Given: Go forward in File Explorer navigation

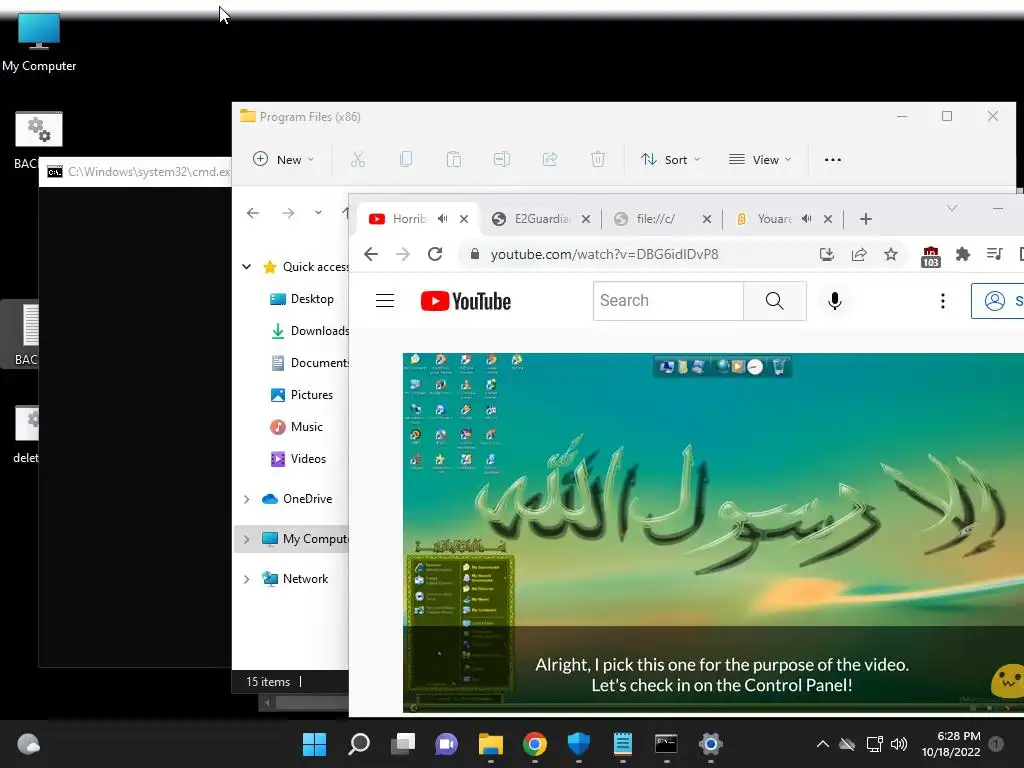Looking at the screenshot, I should (x=287, y=213).
